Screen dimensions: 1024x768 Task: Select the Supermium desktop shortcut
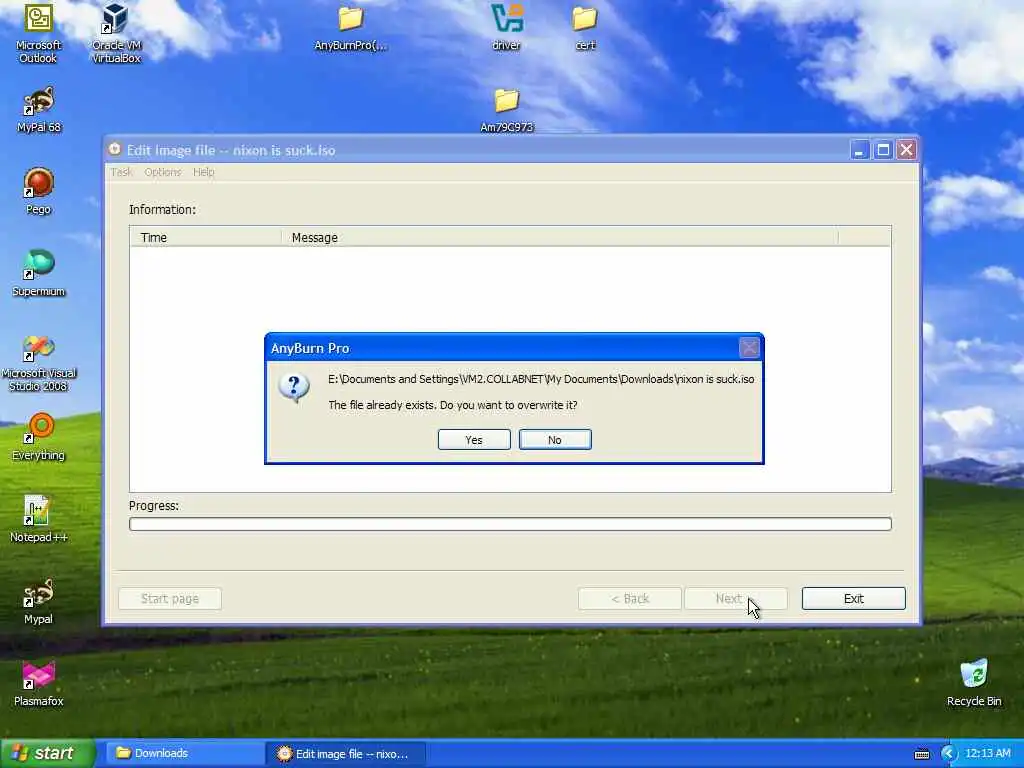coord(39,274)
